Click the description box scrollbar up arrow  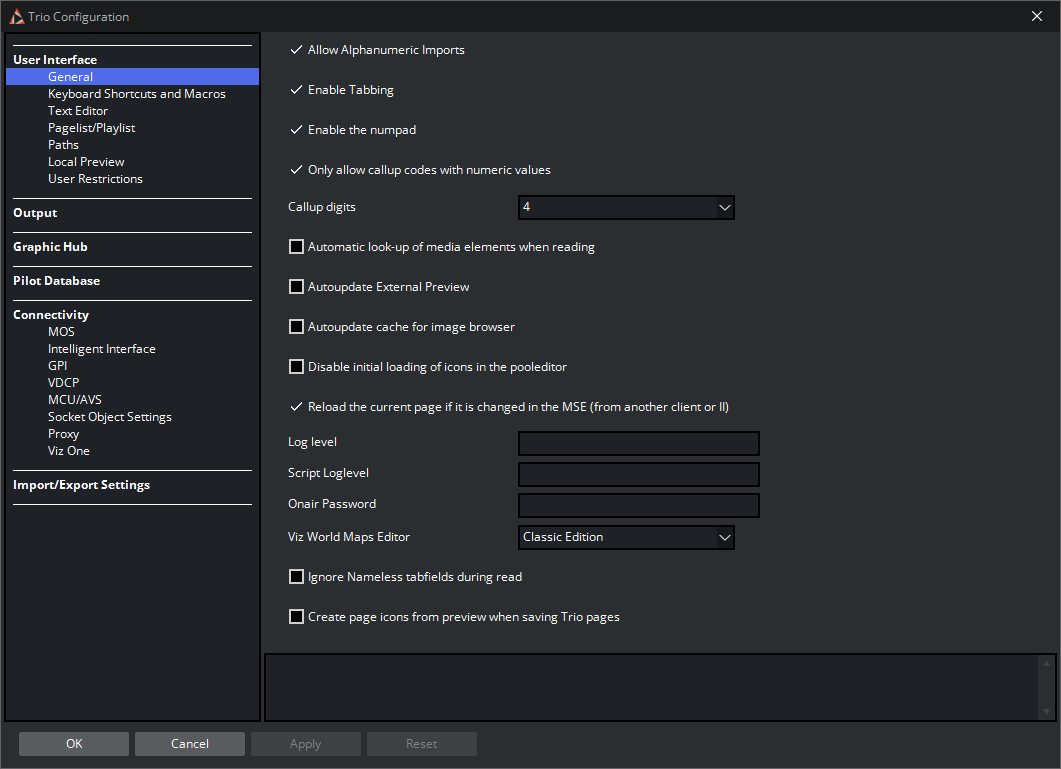tap(1046, 663)
